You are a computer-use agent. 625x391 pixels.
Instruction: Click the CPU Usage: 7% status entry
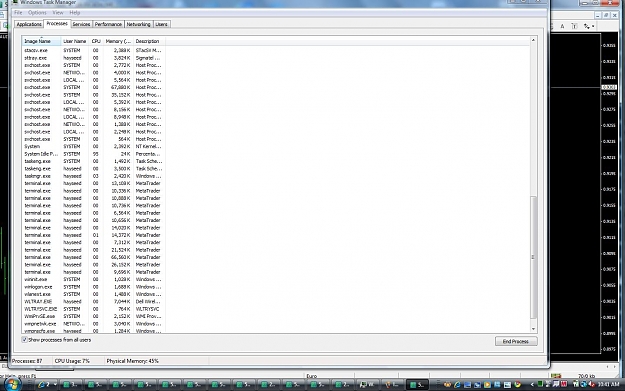pos(72,361)
